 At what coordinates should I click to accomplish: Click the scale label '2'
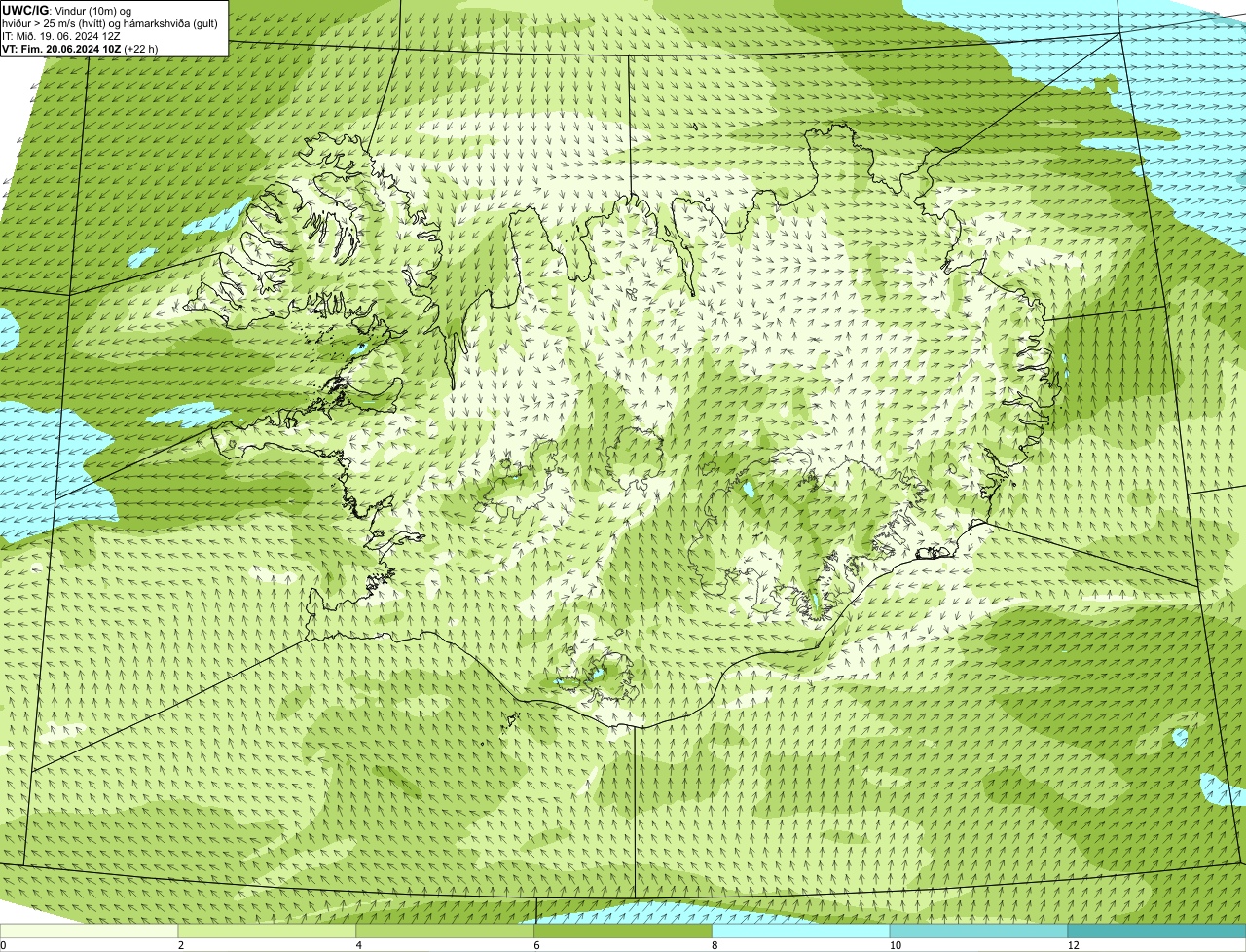[181, 945]
